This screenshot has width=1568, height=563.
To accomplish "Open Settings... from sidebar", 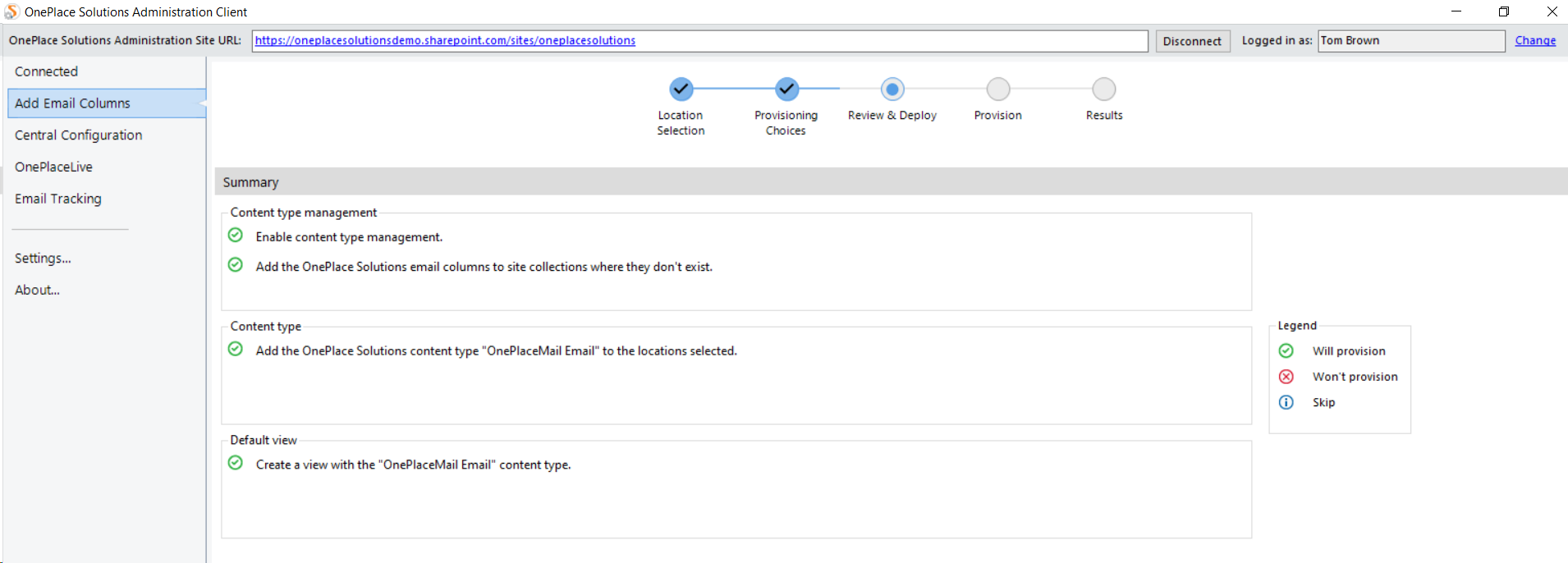I will tap(106, 259).
